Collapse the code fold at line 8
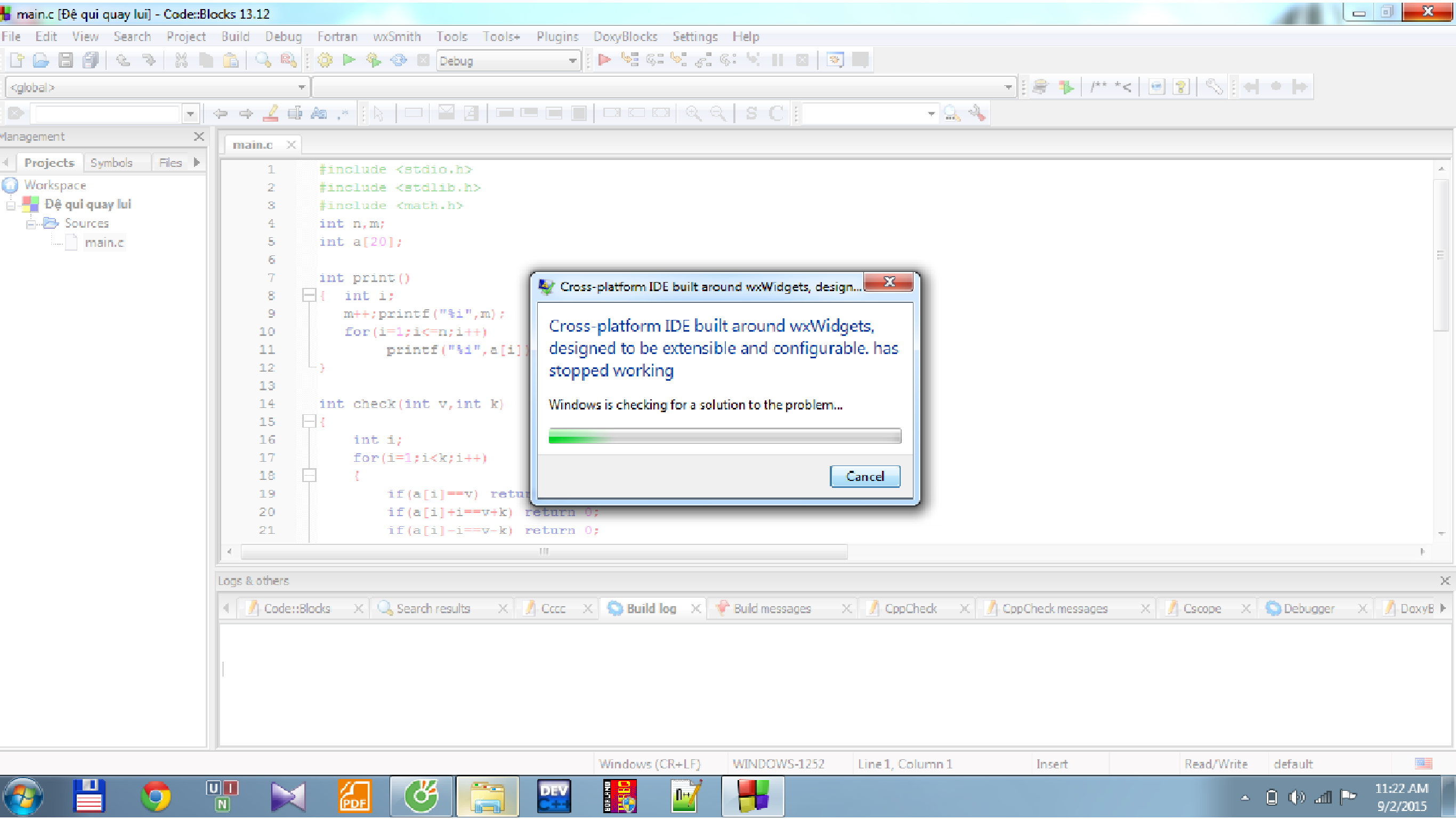This screenshot has height=819, width=1456. pyautogui.click(x=309, y=295)
